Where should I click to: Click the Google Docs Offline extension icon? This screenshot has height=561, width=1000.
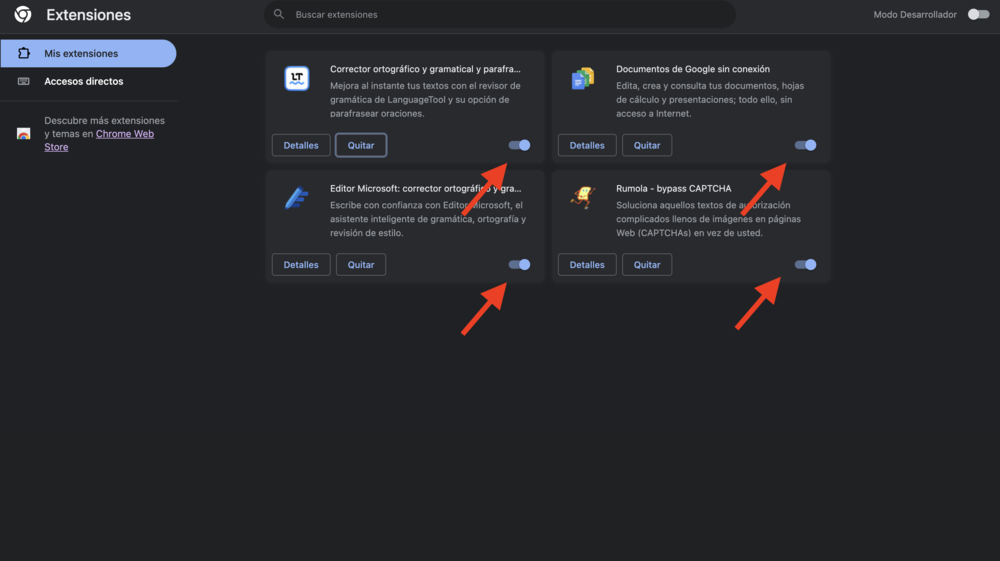click(582, 79)
